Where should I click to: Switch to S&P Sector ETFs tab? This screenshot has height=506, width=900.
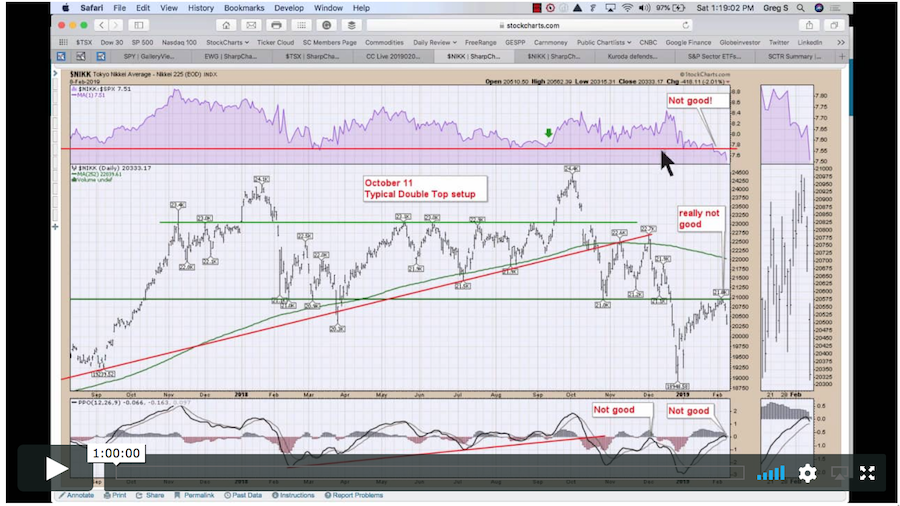pos(715,56)
